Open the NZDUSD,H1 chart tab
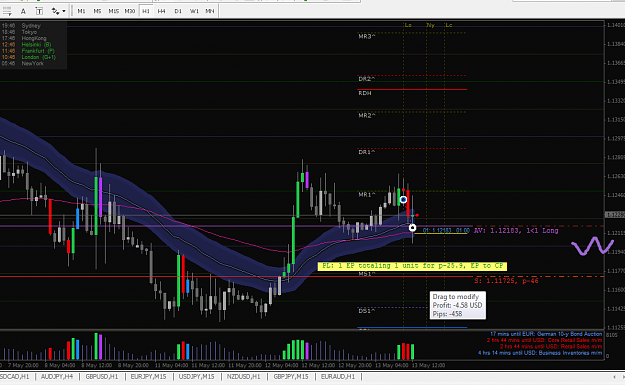Viewport: 625px width, 385px height. click(243, 377)
